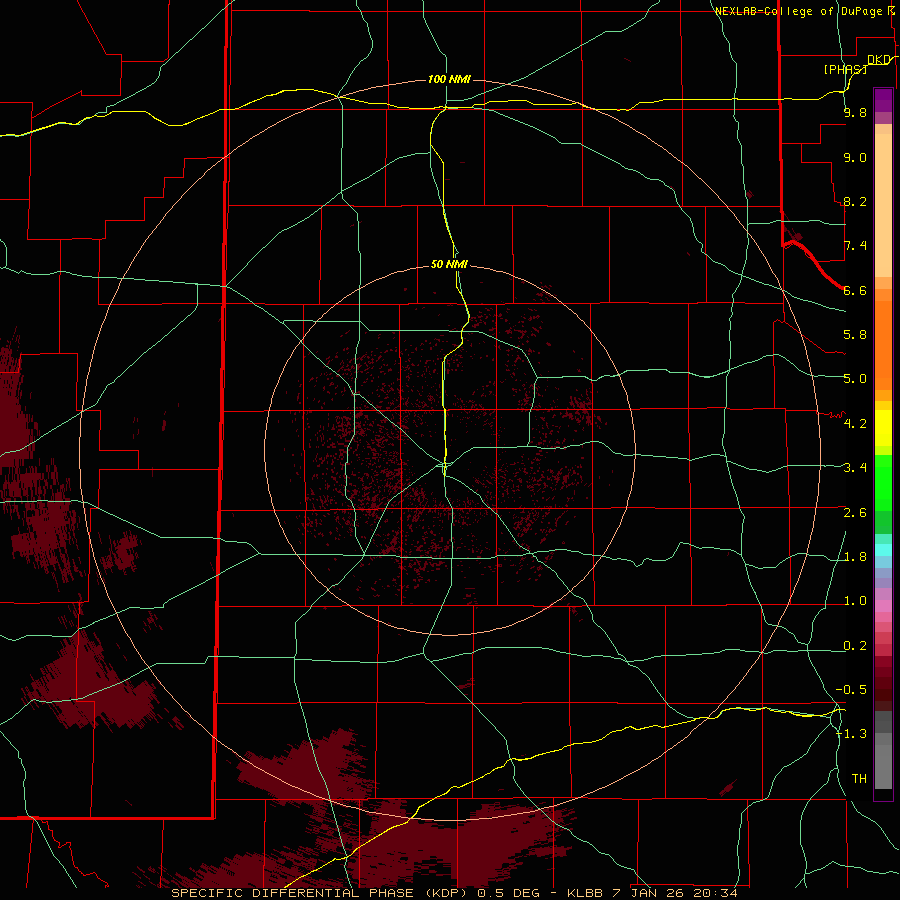The image size is (900, 900).
Task: Click the [PHAS] units label
Action: pos(845,69)
